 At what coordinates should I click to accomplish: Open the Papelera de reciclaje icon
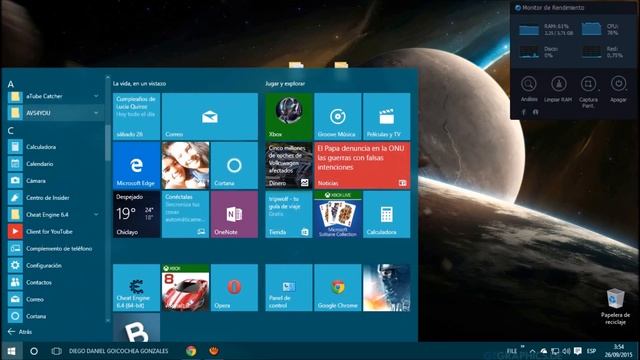pos(615,307)
